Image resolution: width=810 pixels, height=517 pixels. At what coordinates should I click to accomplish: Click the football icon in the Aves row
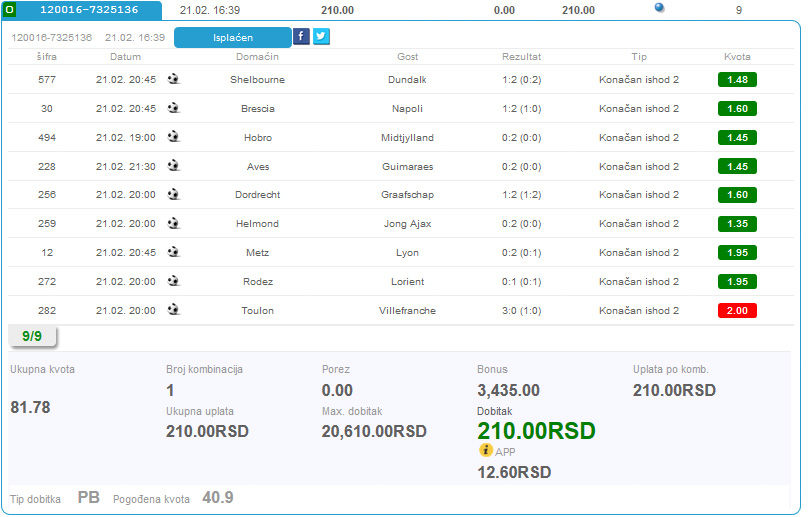pyautogui.click(x=174, y=166)
